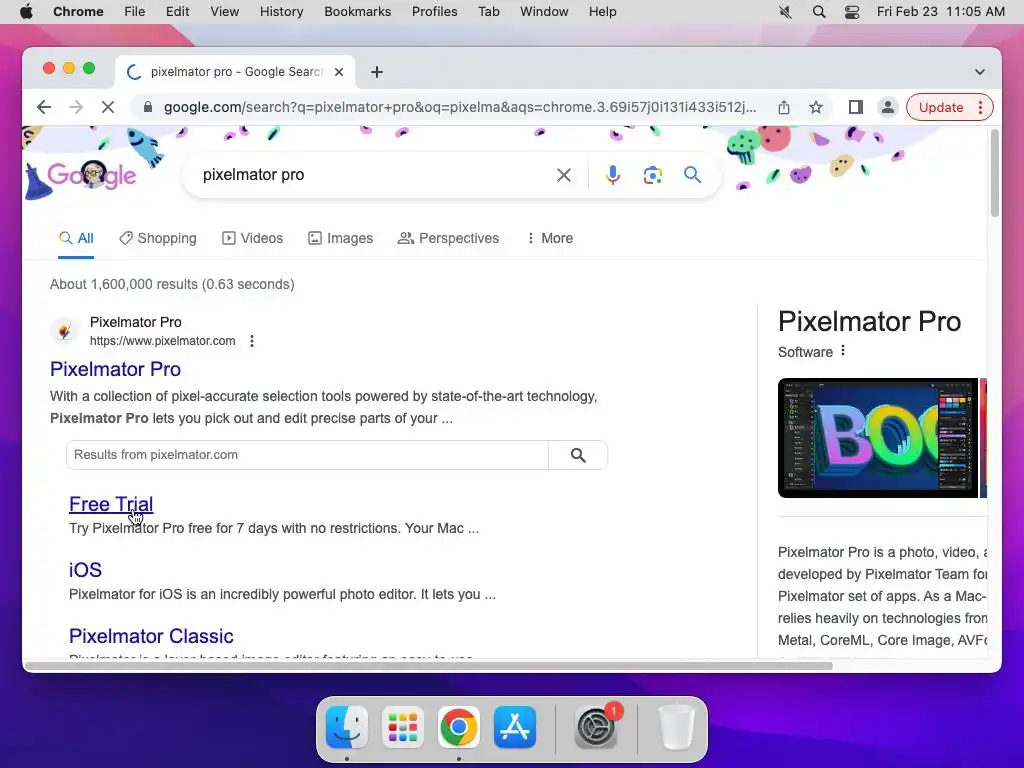The height and width of the screenshot is (768, 1024).
Task: Open options for the pixelmator.com result
Action: (x=252, y=341)
